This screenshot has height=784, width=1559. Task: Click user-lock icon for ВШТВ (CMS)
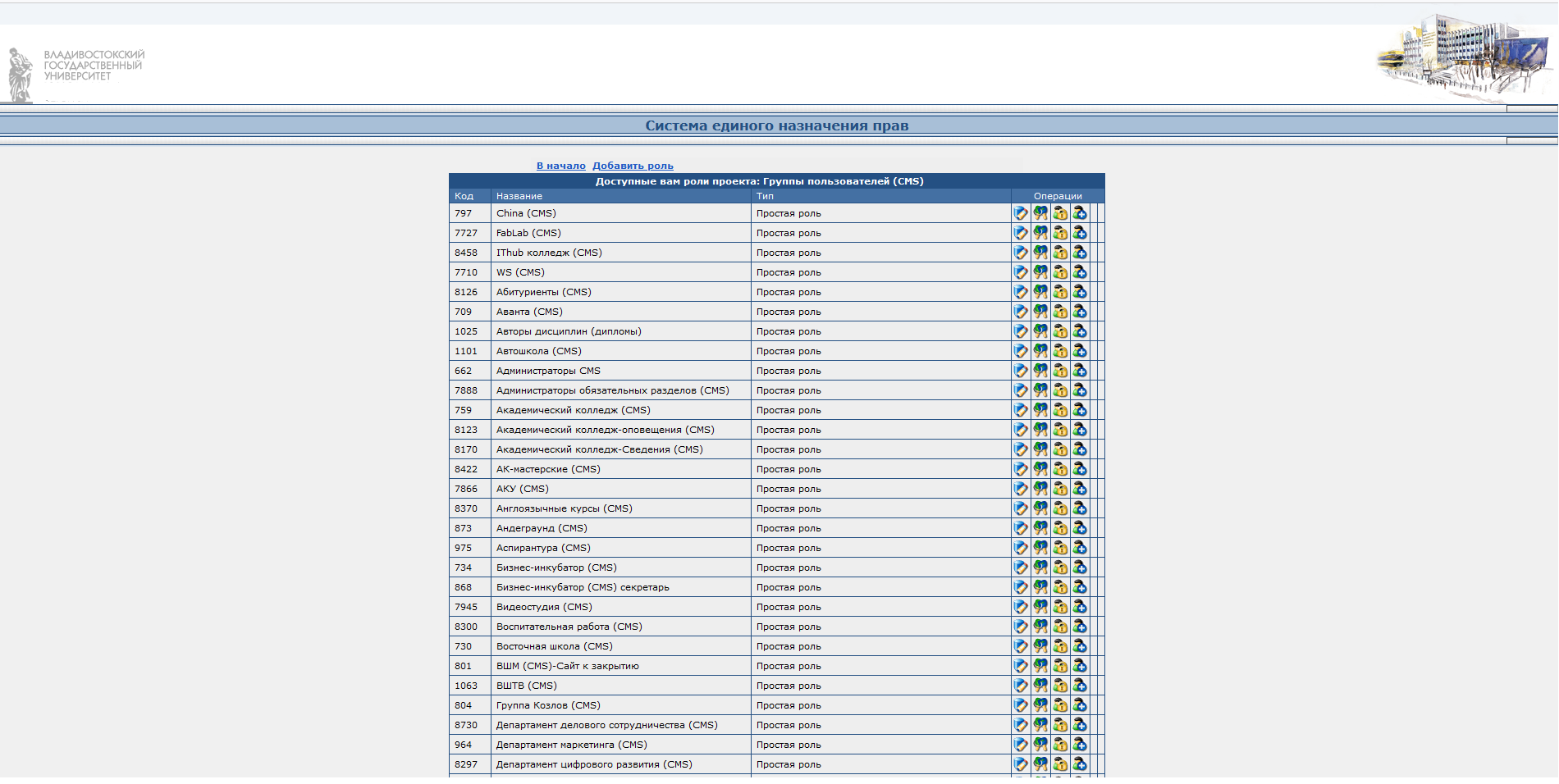(x=1060, y=686)
